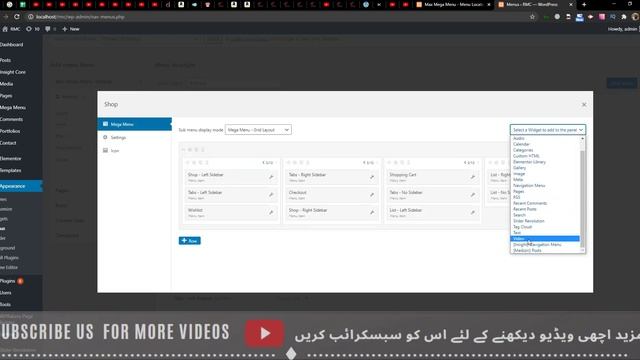
Task: Click New in the admin bar
Action: pyautogui.click(x=71, y=29)
